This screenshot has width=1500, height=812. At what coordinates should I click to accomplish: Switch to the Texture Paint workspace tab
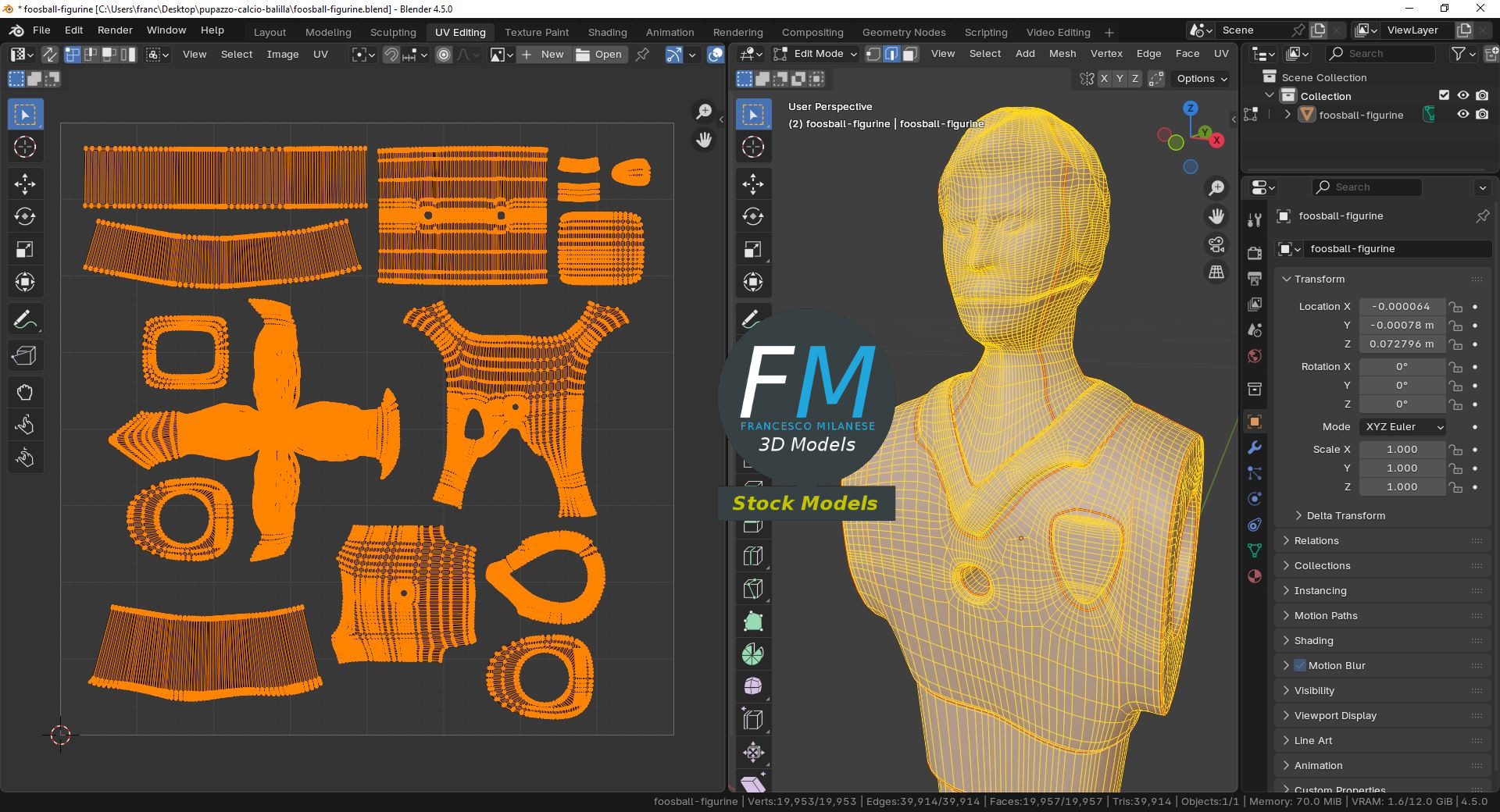pyautogui.click(x=536, y=32)
